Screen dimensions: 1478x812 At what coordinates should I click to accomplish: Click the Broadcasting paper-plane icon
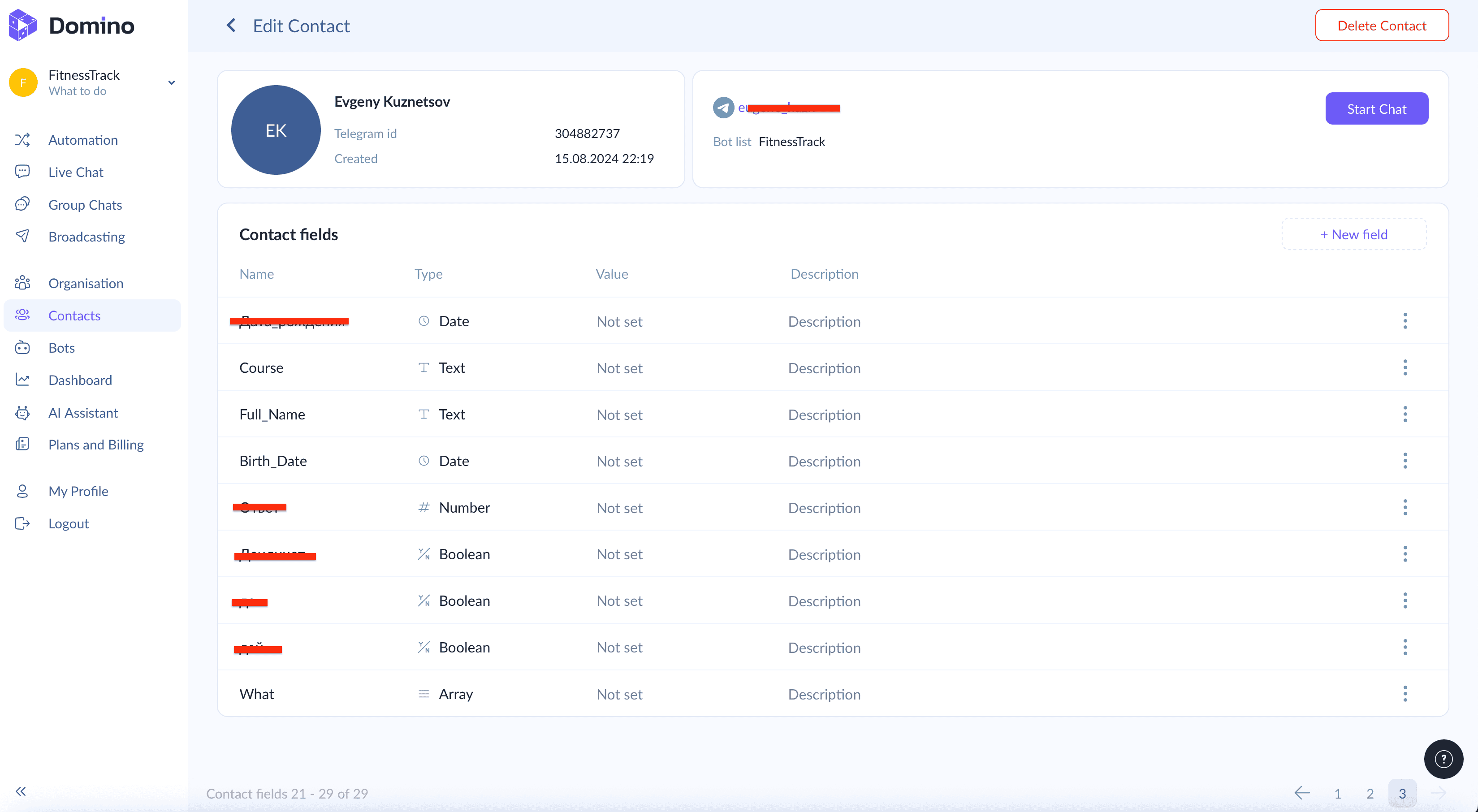[x=22, y=236]
